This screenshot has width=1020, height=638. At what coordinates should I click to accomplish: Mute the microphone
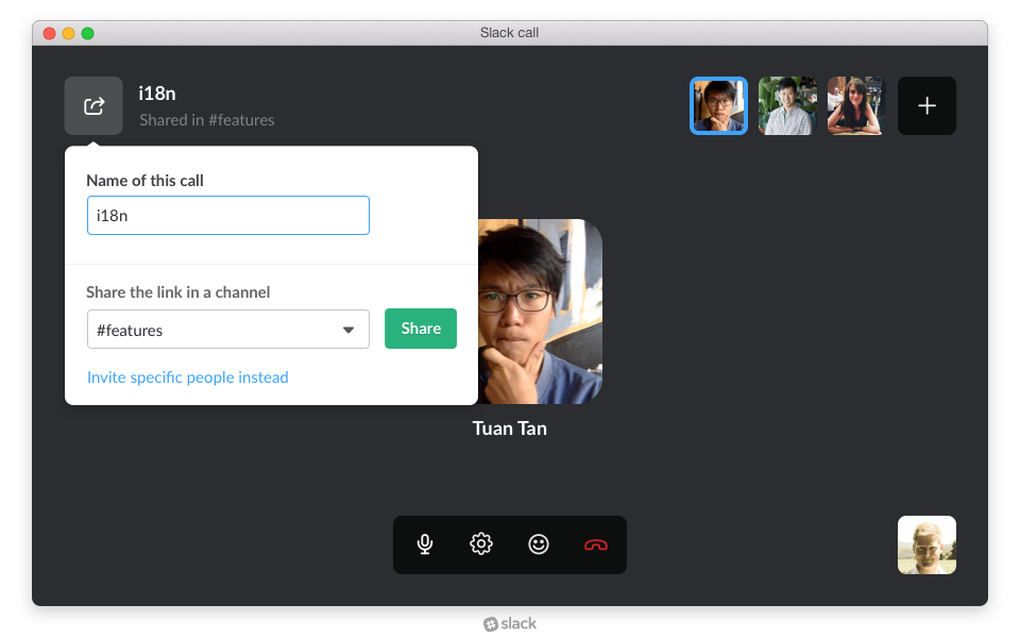(425, 545)
